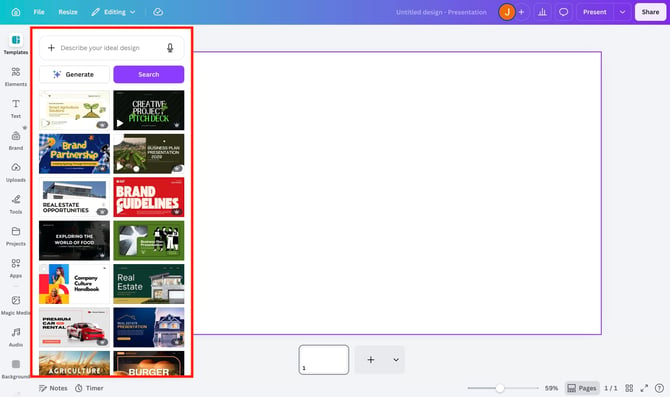670x397 pixels.
Task: Select the red Brand Guidelines template
Action: [149, 197]
